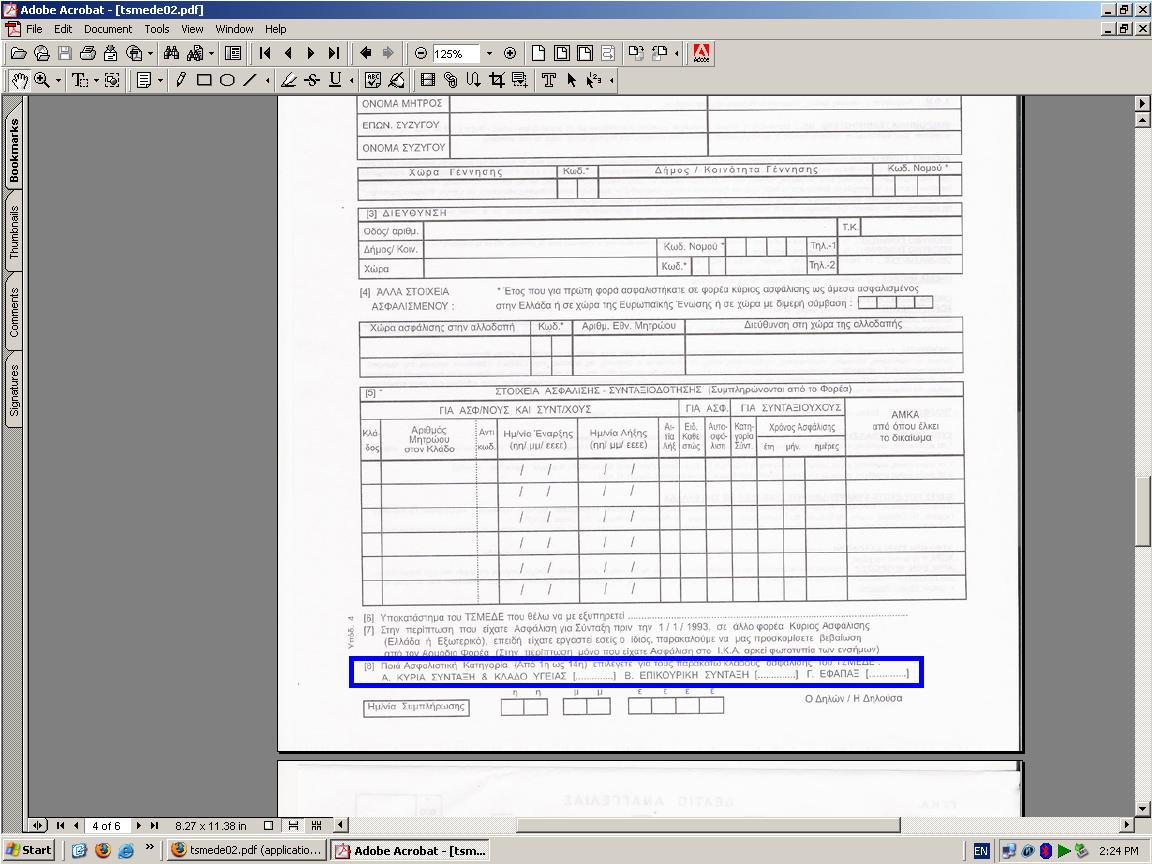Image resolution: width=1152 pixels, height=864 pixels.
Task: Switch to the Thumbnails side tab
Action: pyautogui.click(x=14, y=234)
